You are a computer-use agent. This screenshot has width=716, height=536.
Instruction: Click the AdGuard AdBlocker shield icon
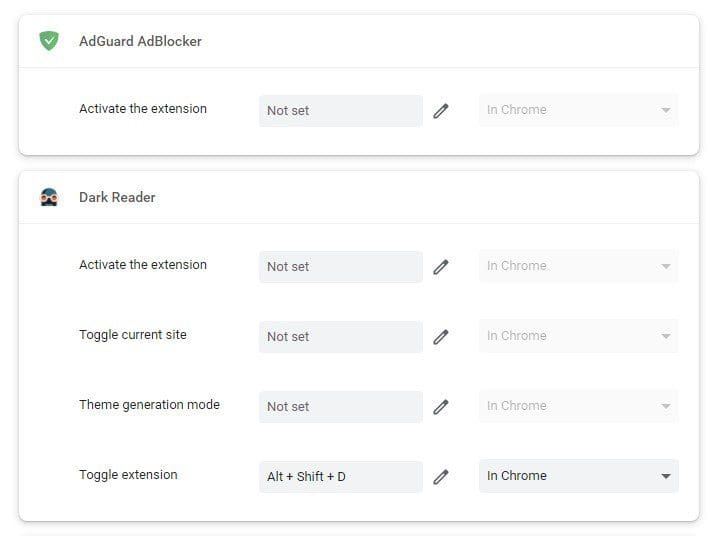[49, 41]
